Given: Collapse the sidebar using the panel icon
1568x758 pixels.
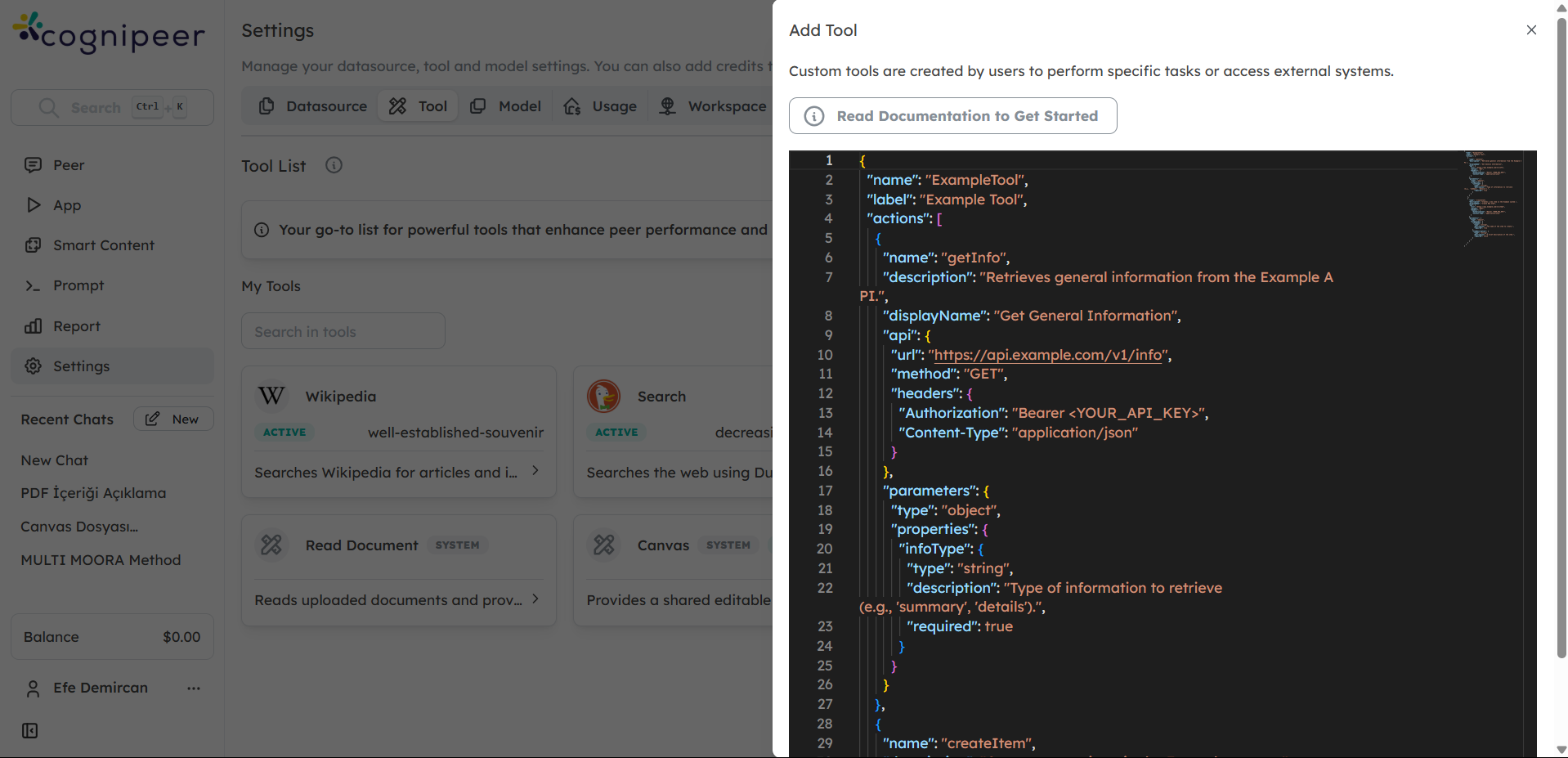Looking at the screenshot, I should 30,731.
